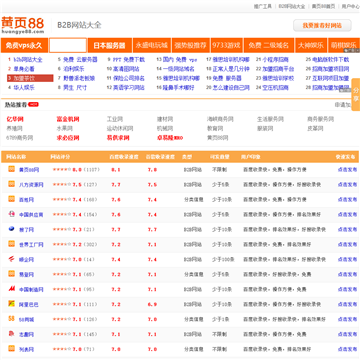Open 用户中心 in the top bar

351,6
